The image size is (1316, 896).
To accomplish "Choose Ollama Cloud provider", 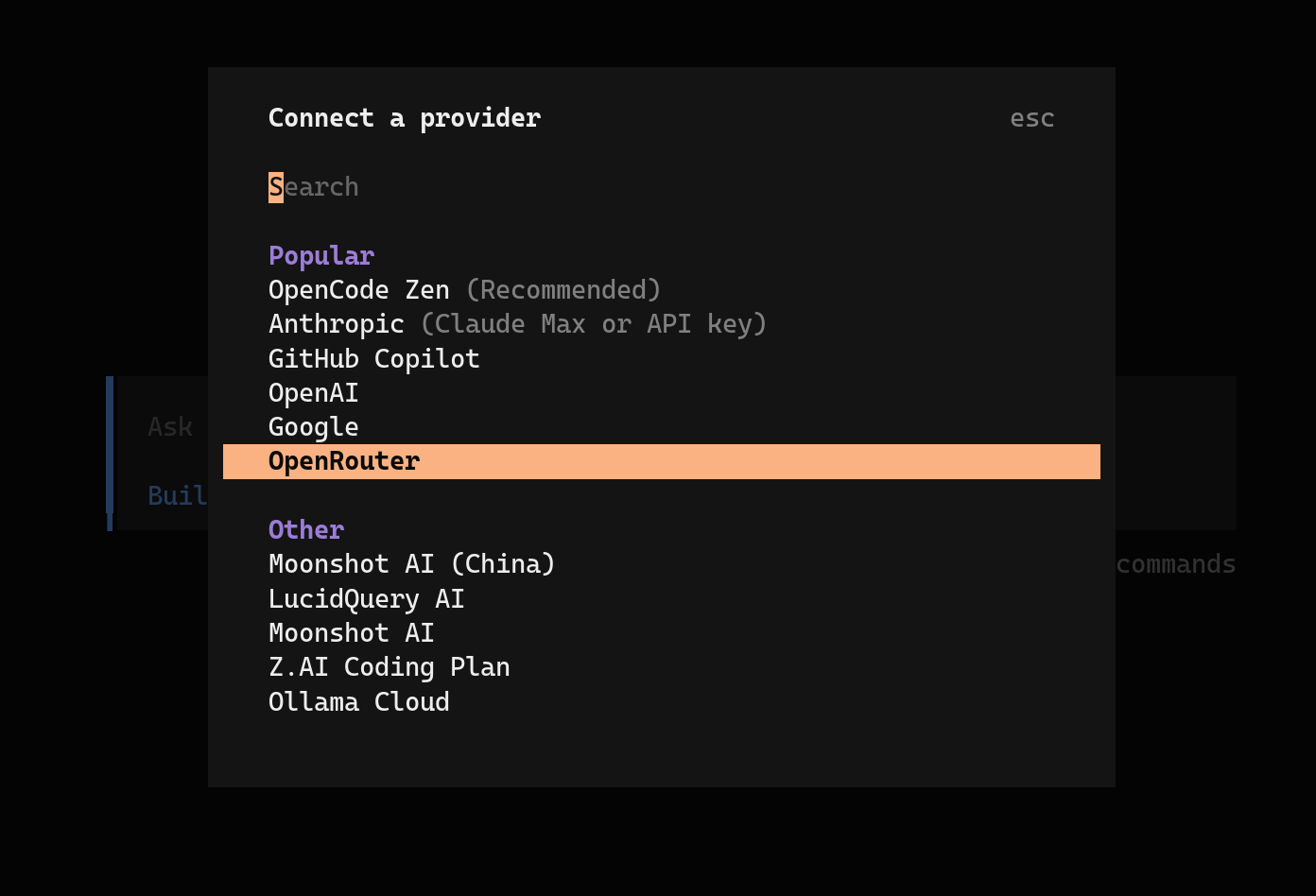I will [x=359, y=702].
